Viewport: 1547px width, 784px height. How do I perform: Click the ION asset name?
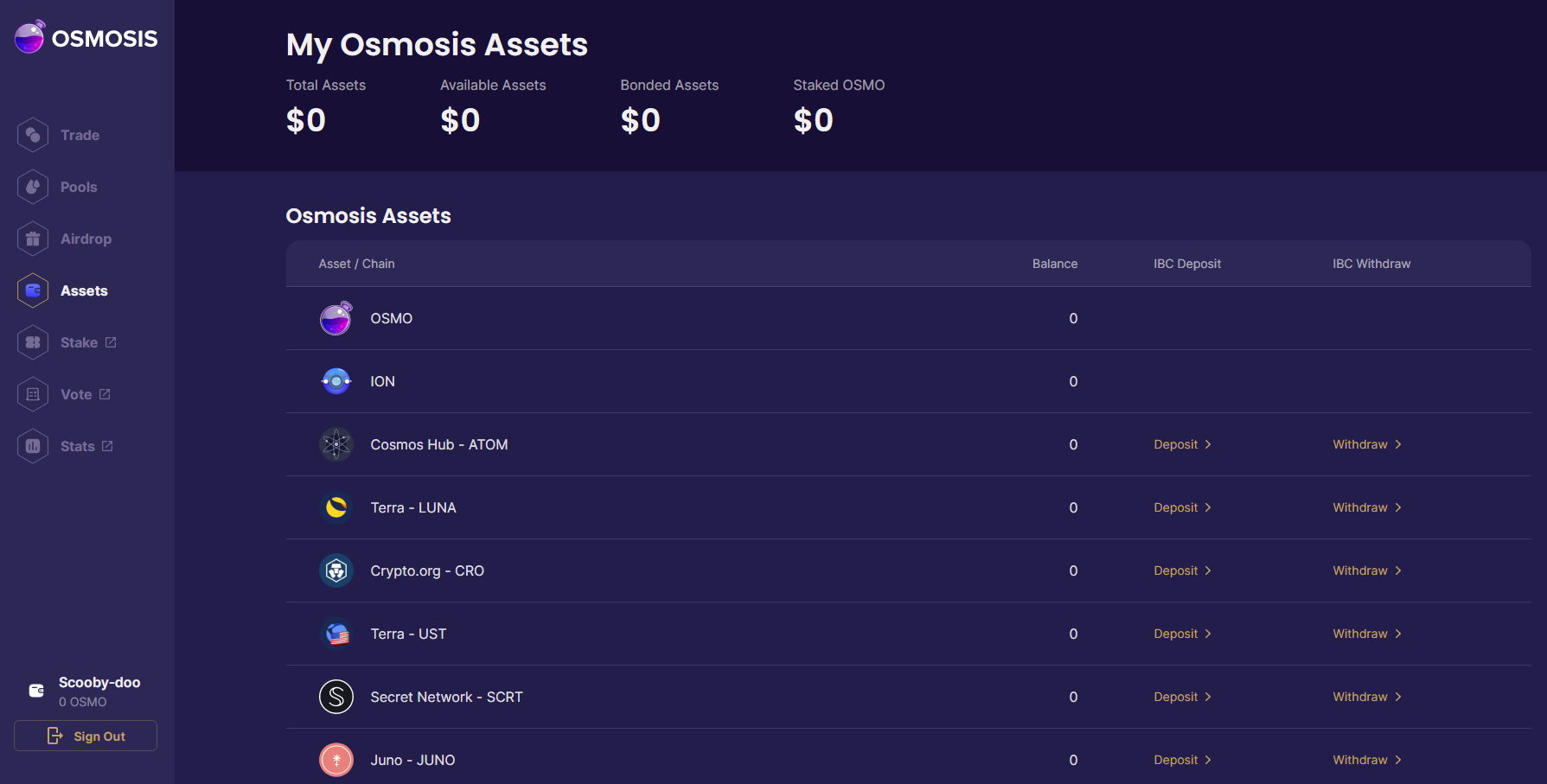[383, 381]
